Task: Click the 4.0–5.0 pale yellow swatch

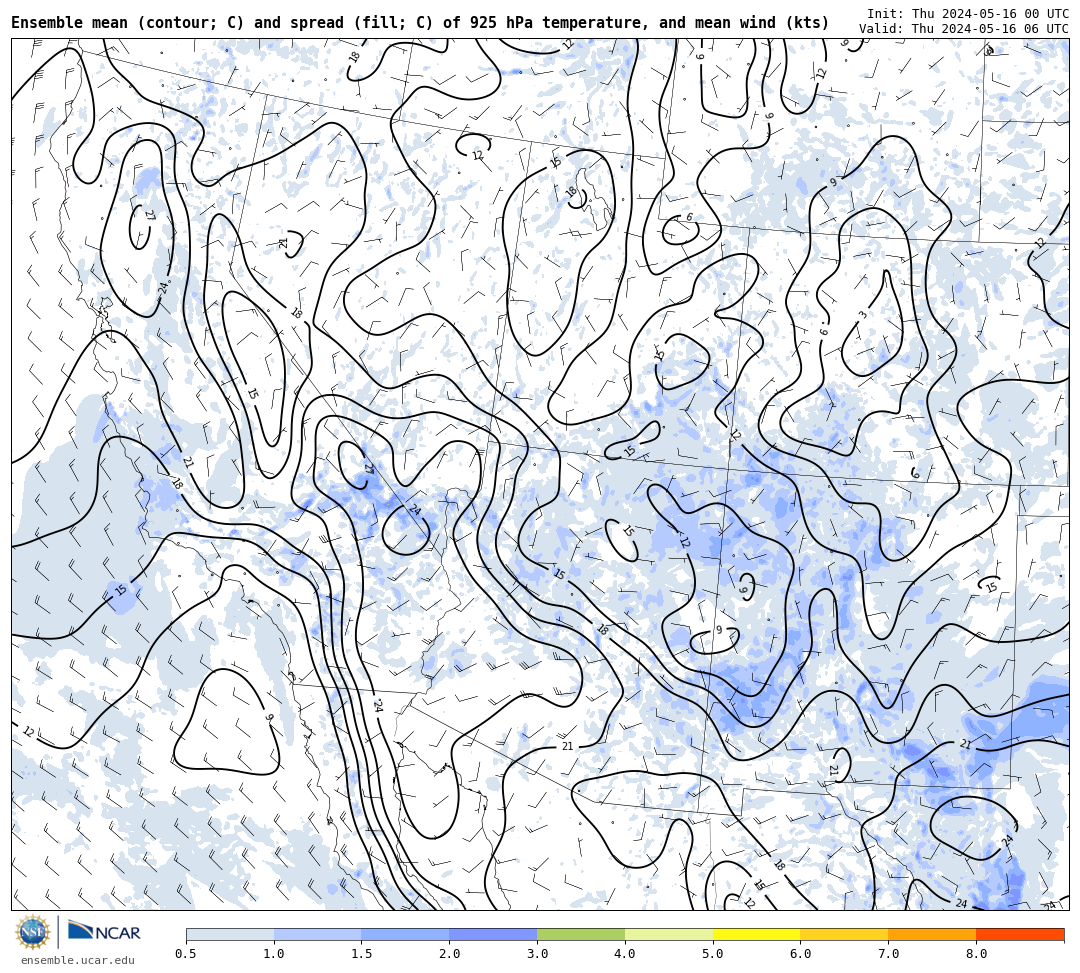Action: tap(669, 934)
